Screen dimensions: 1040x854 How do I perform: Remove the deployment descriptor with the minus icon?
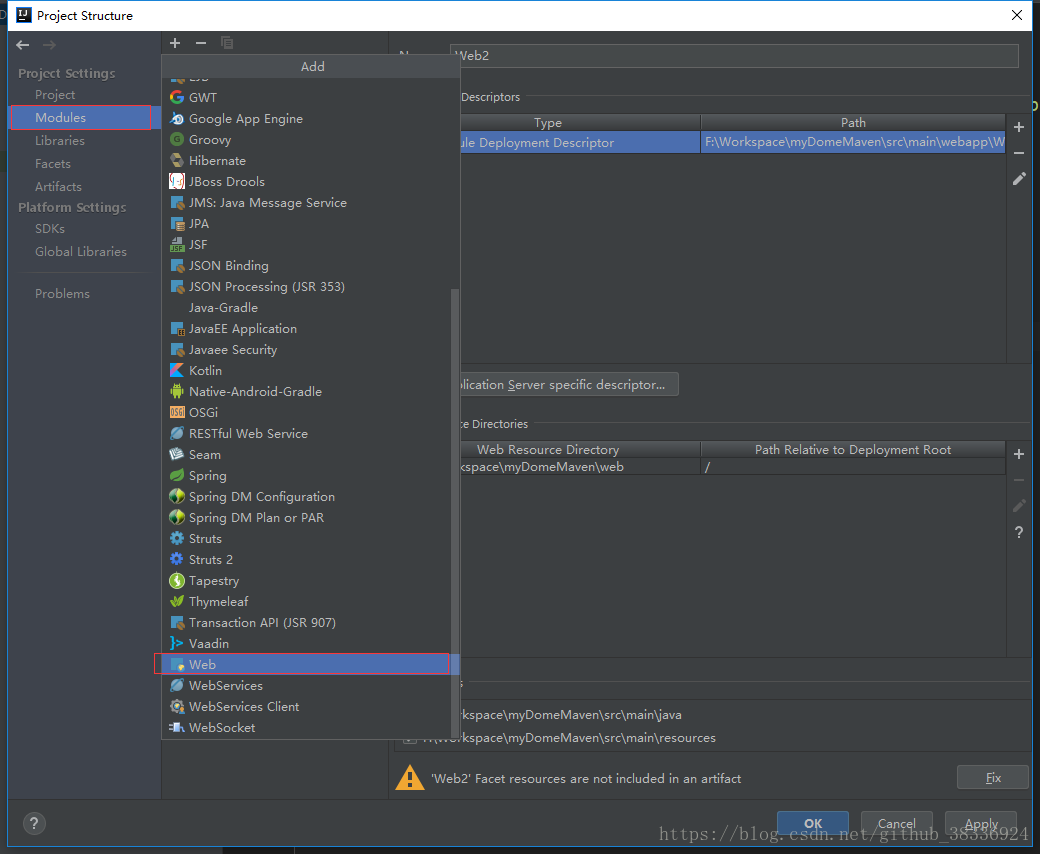point(1019,153)
